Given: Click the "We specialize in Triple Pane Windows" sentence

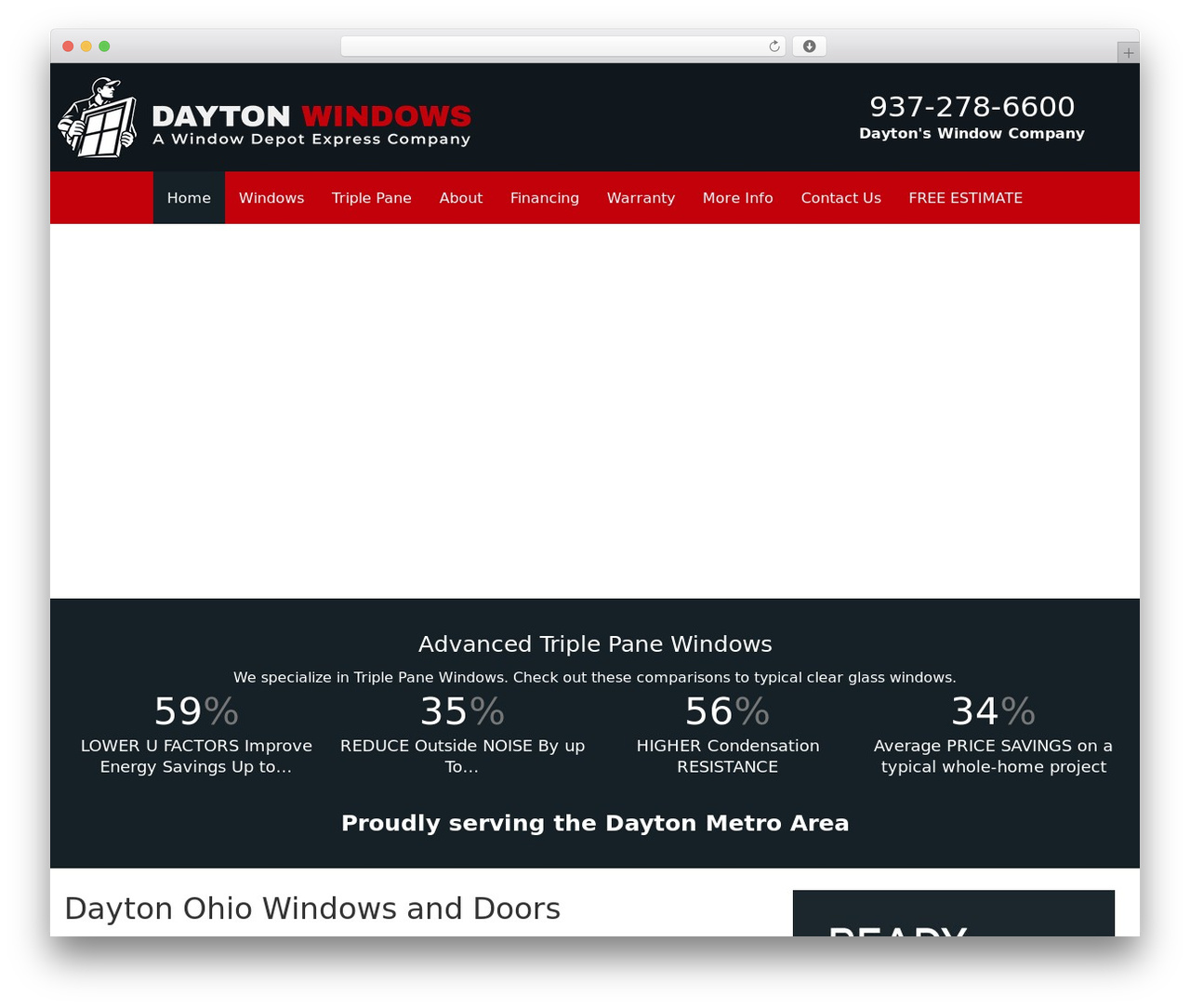Looking at the screenshot, I should (x=595, y=677).
